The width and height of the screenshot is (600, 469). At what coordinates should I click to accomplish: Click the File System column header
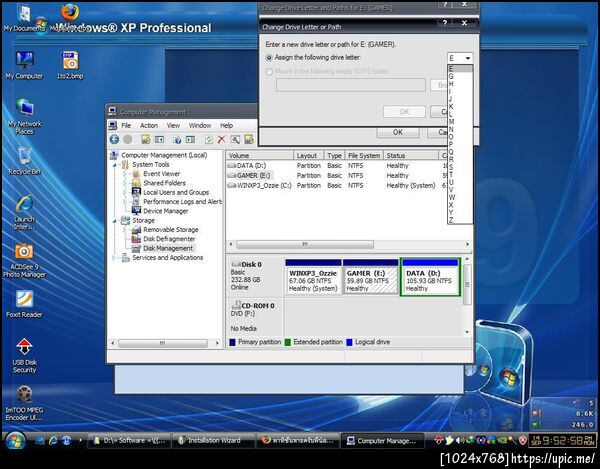click(364, 156)
